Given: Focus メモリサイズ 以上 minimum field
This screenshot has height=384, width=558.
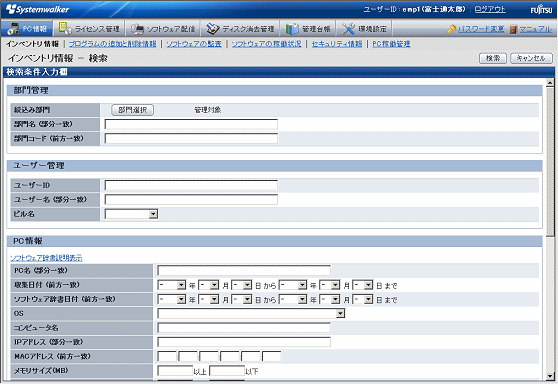Looking at the screenshot, I should pos(175,371).
